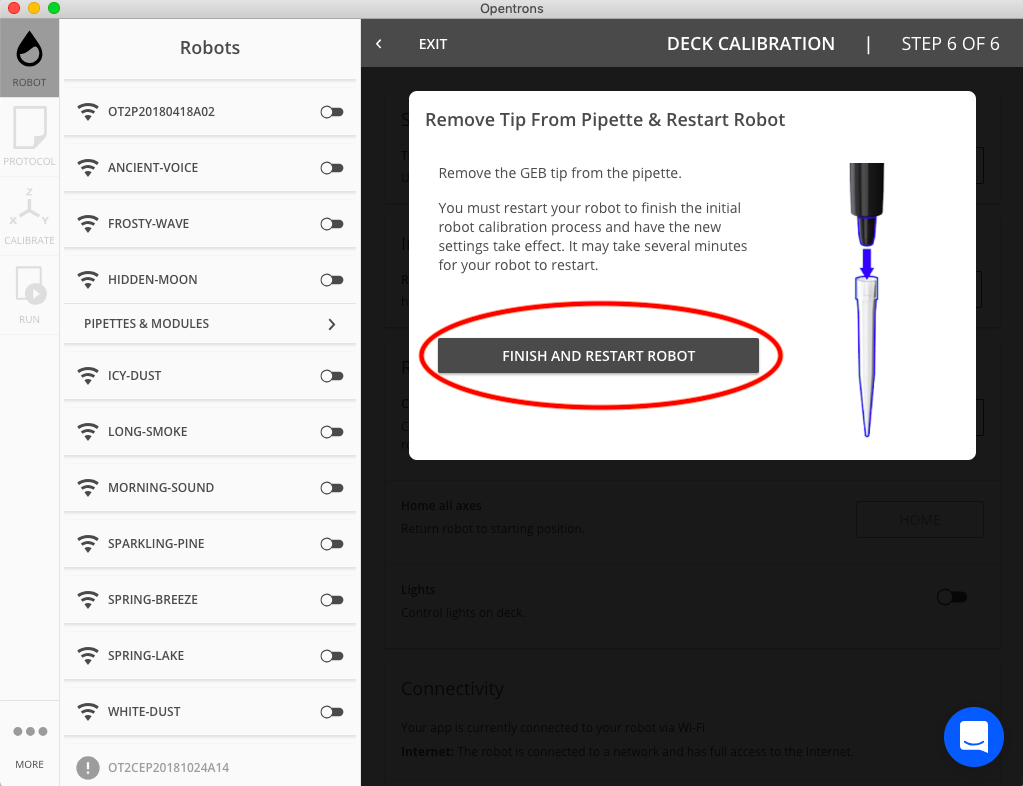
Task: Enable the LONG-SMOKE robot toggle
Action: click(x=332, y=432)
